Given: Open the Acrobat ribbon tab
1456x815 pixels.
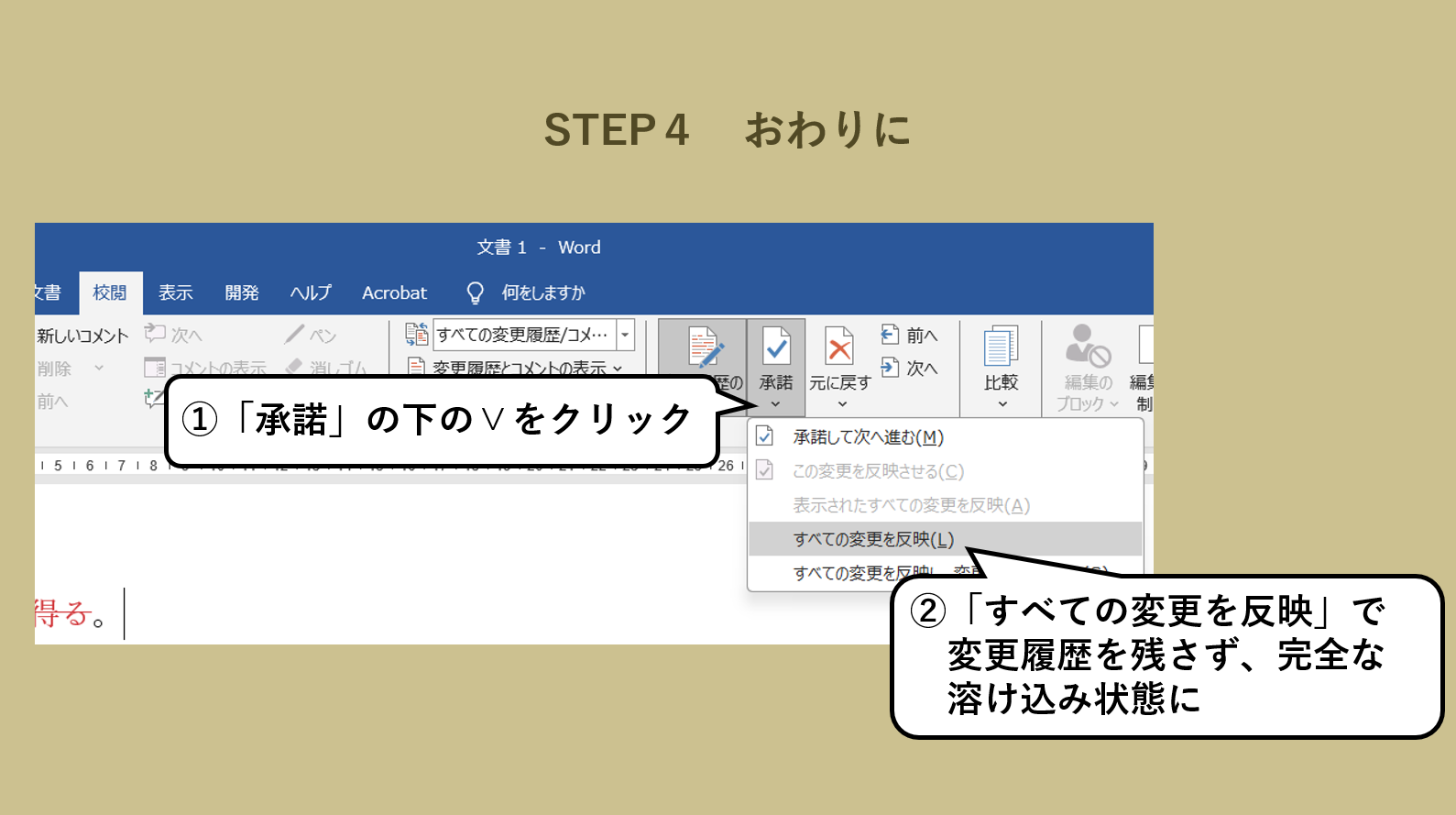Looking at the screenshot, I should click(394, 292).
